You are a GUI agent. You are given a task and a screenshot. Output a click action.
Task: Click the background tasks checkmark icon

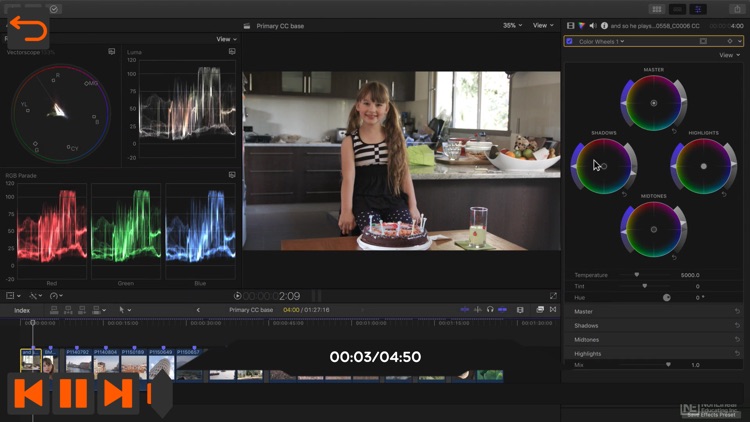(x=54, y=9)
